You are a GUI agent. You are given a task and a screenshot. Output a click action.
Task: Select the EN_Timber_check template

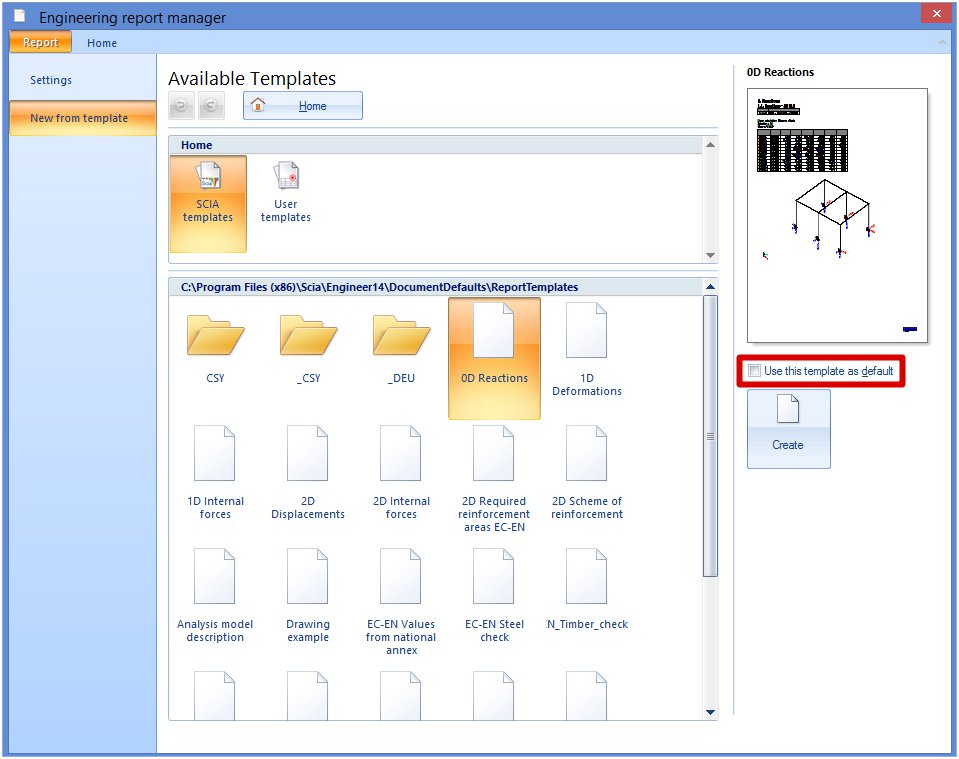pyautogui.click(x=587, y=590)
